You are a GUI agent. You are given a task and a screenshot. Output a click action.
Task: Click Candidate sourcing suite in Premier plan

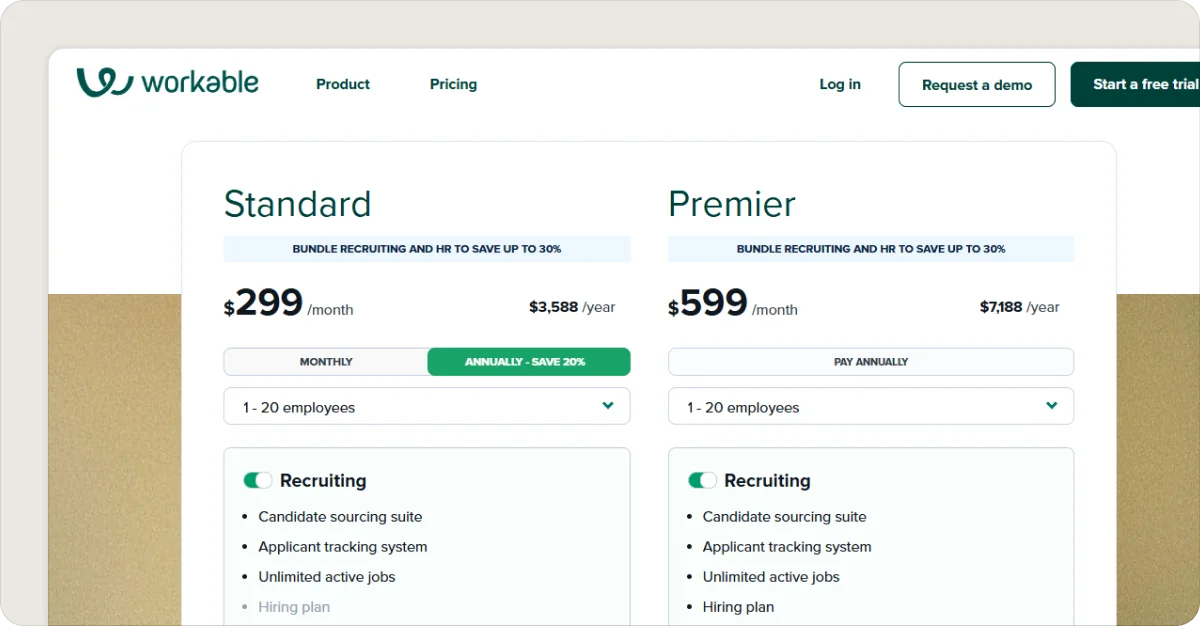[784, 517]
